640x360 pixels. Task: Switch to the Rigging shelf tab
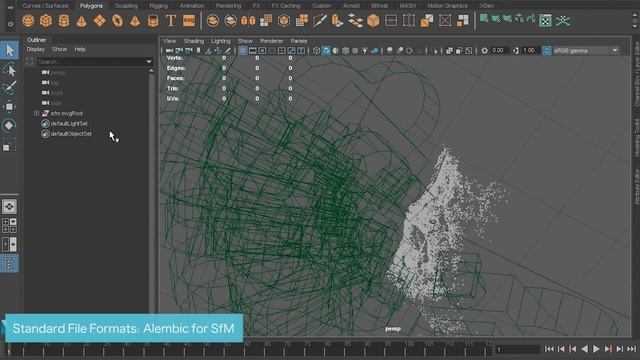point(158,6)
